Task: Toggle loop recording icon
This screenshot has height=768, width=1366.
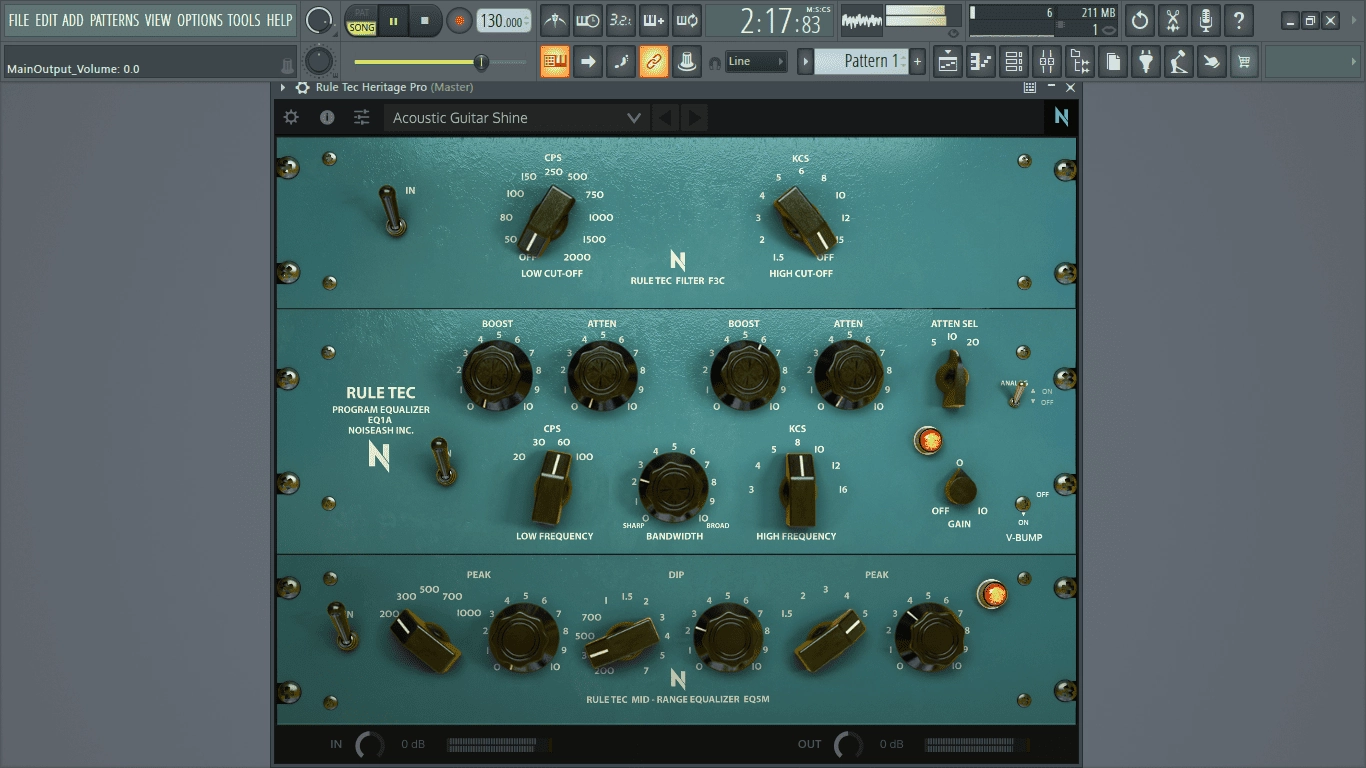Action: (686, 20)
